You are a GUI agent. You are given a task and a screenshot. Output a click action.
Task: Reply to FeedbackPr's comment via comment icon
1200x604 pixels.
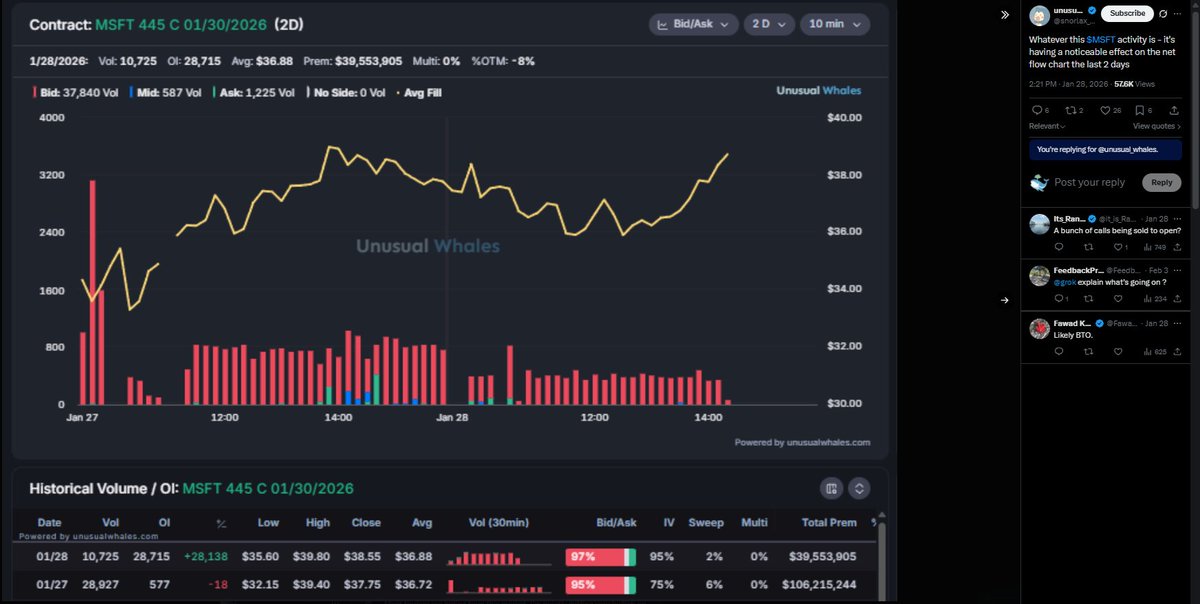coord(1058,299)
